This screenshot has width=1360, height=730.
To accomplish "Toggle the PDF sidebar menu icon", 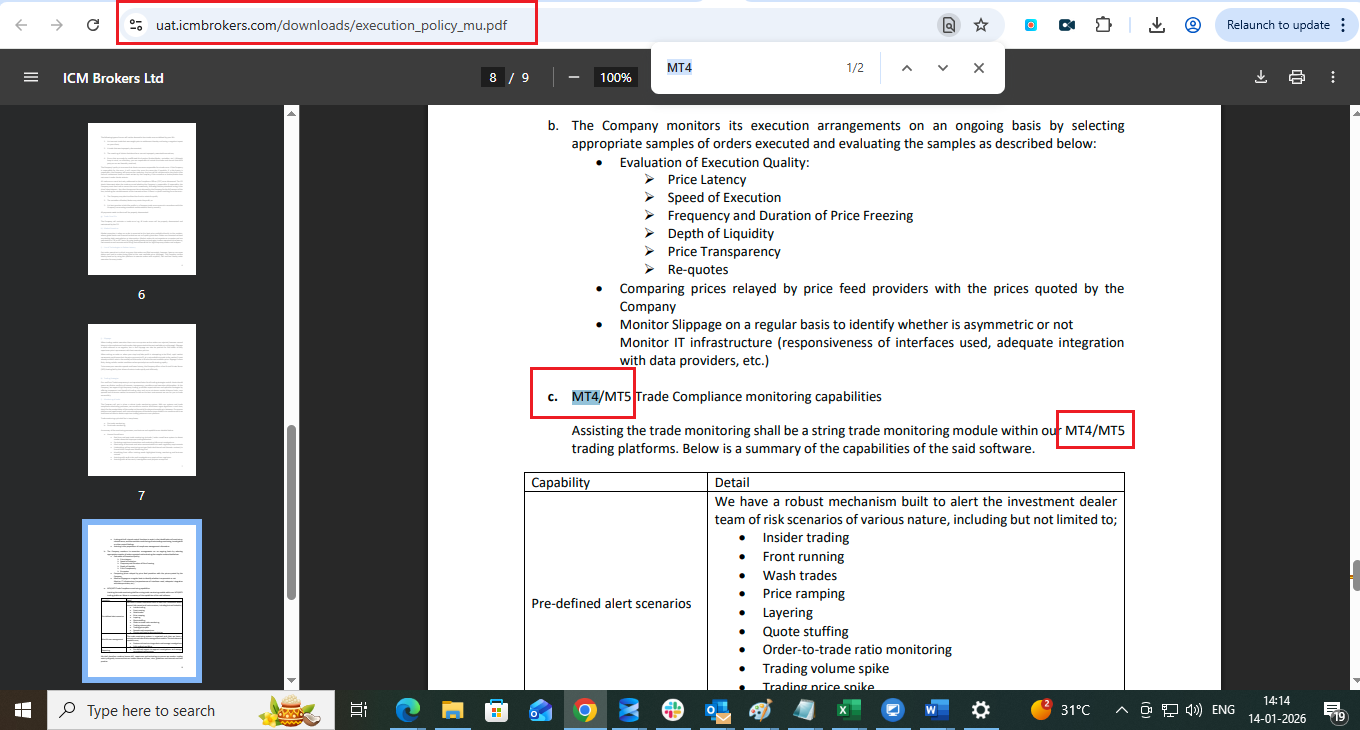I will point(31,78).
